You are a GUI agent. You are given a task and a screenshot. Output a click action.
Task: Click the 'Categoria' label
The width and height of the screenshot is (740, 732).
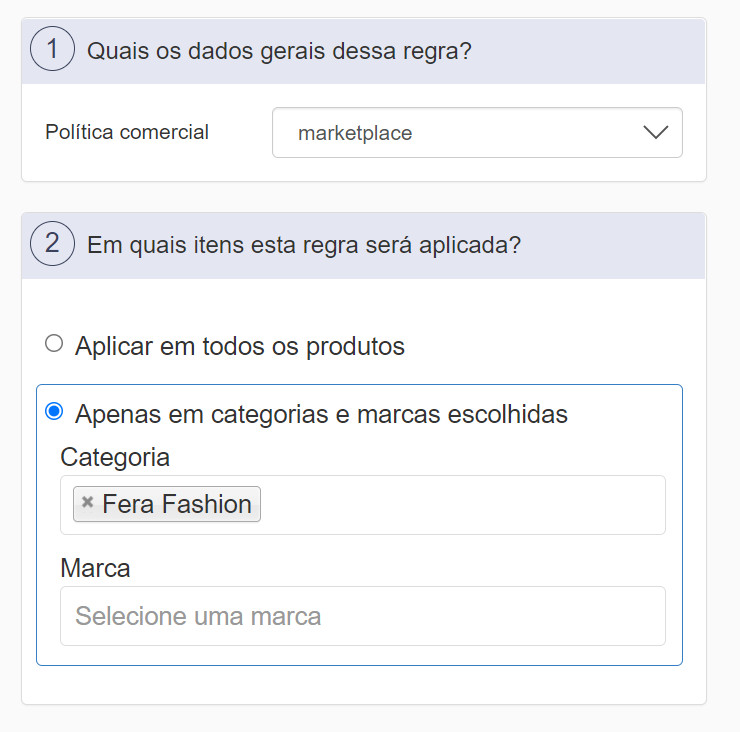115,457
